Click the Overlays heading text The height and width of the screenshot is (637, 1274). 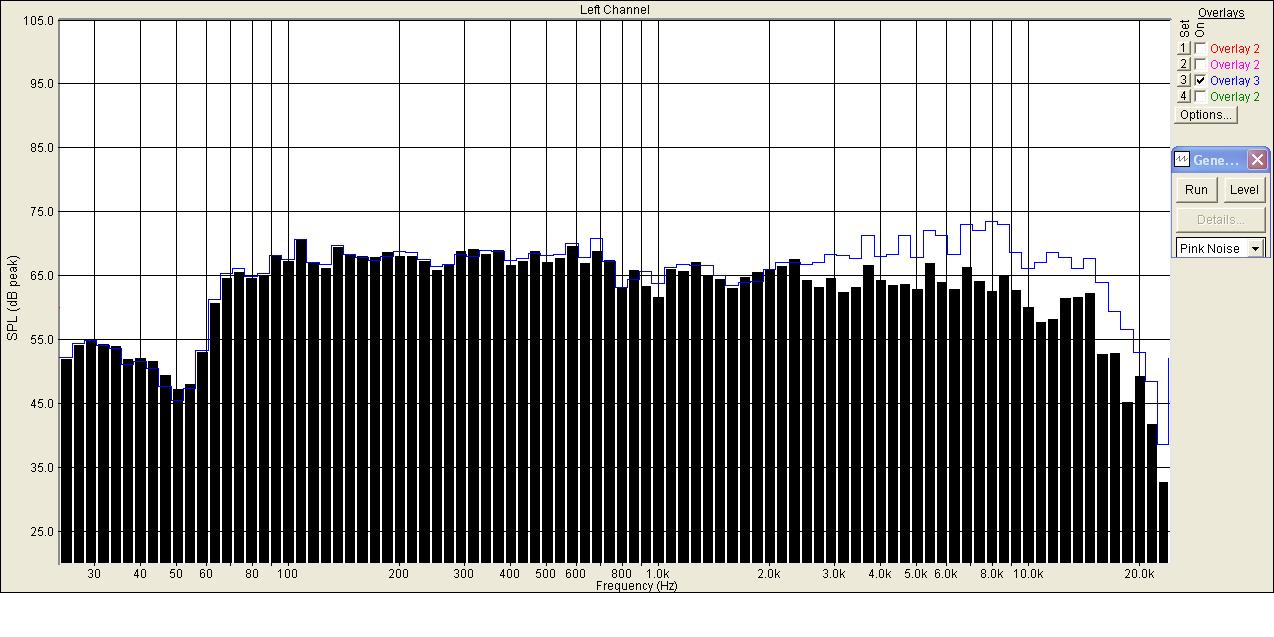(x=1222, y=13)
